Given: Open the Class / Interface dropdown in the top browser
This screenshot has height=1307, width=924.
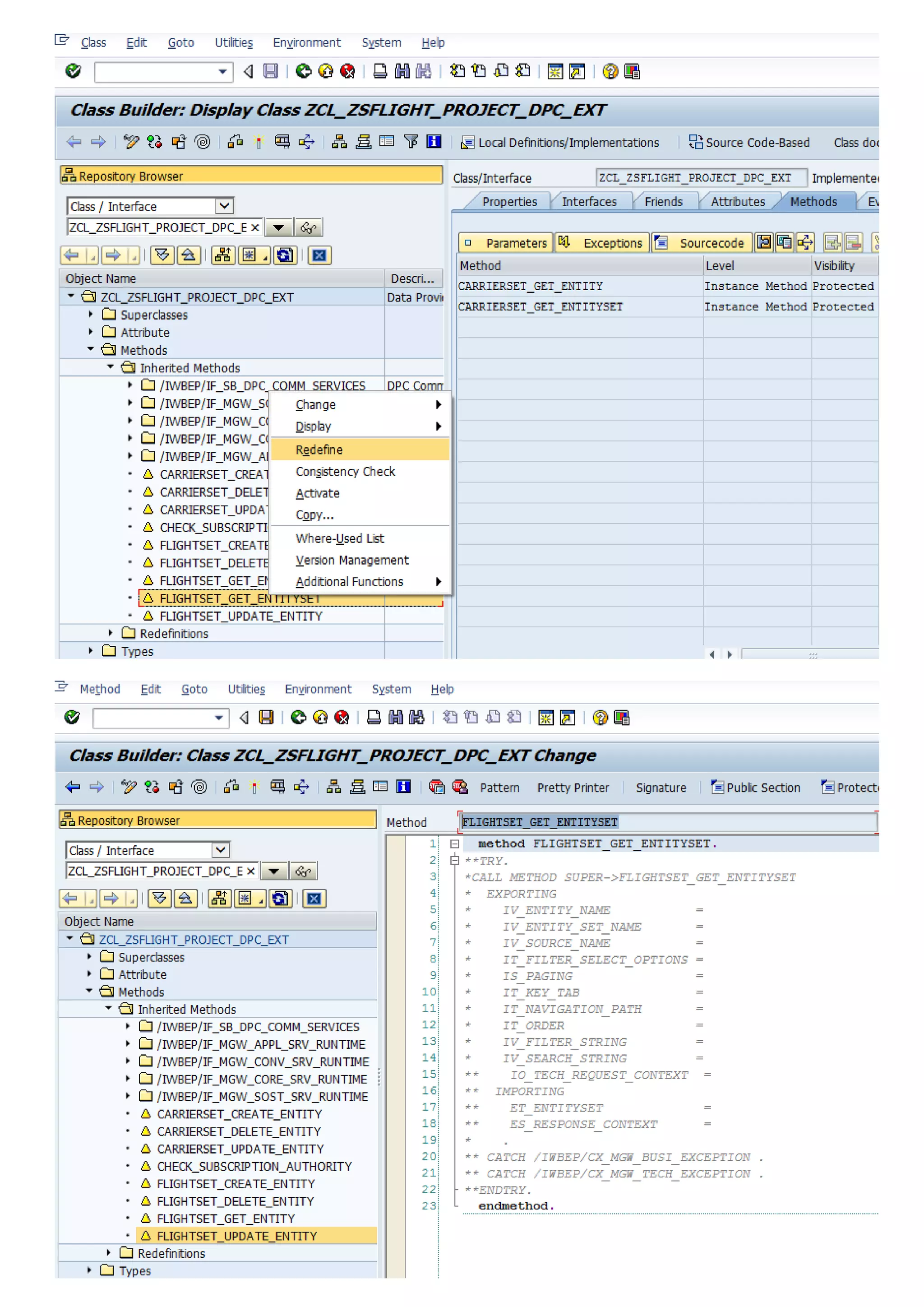Looking at the screenshot, I should click(x=224, y=206).
